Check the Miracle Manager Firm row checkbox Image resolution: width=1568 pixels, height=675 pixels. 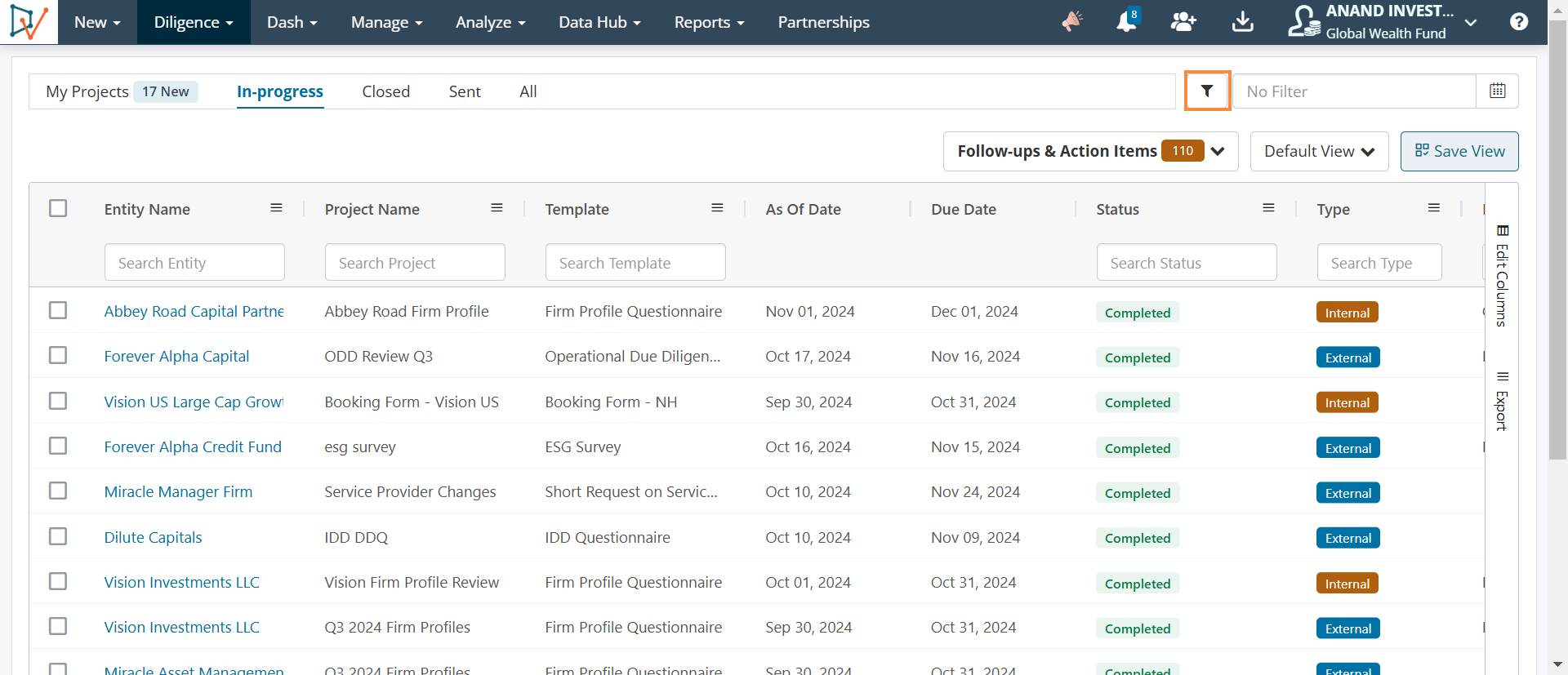point(58,491)
